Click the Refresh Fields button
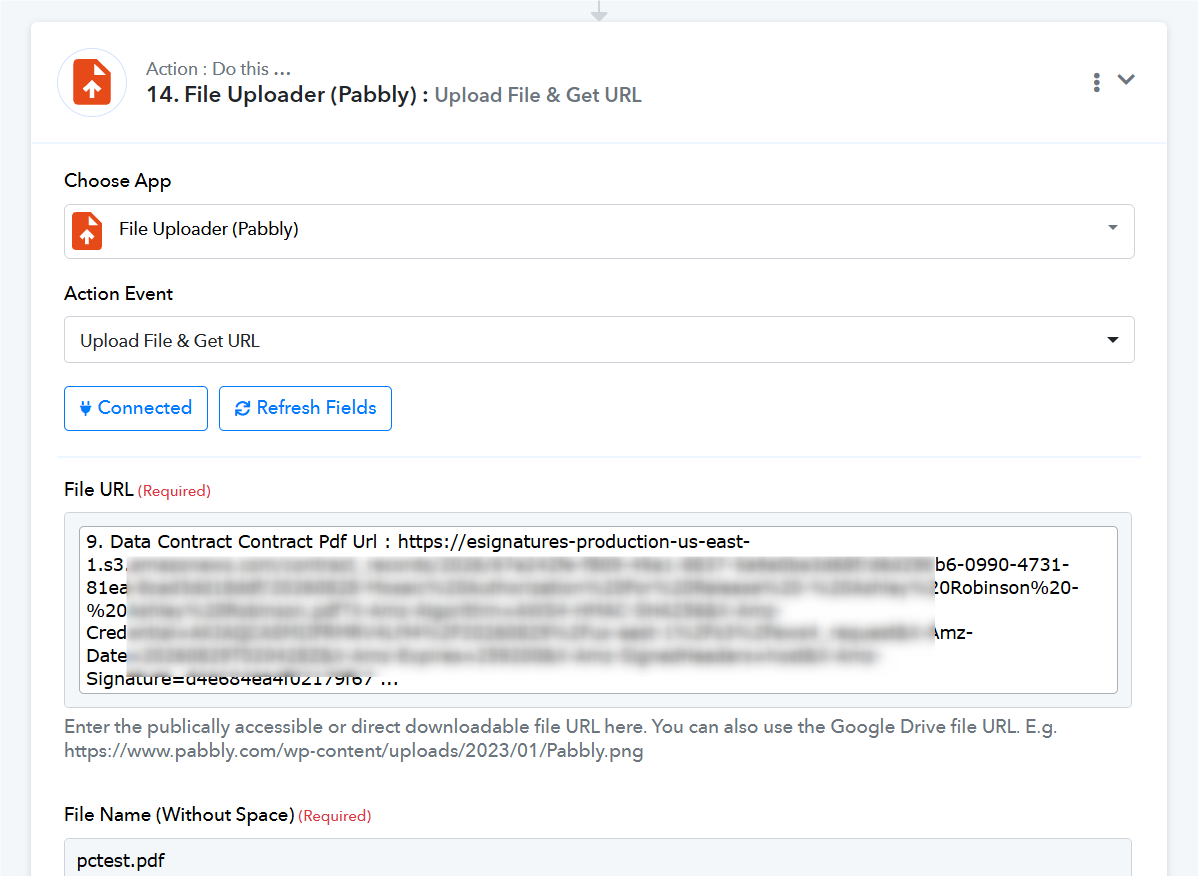This screenshot has width=1198, height=876. pos(305,409)
